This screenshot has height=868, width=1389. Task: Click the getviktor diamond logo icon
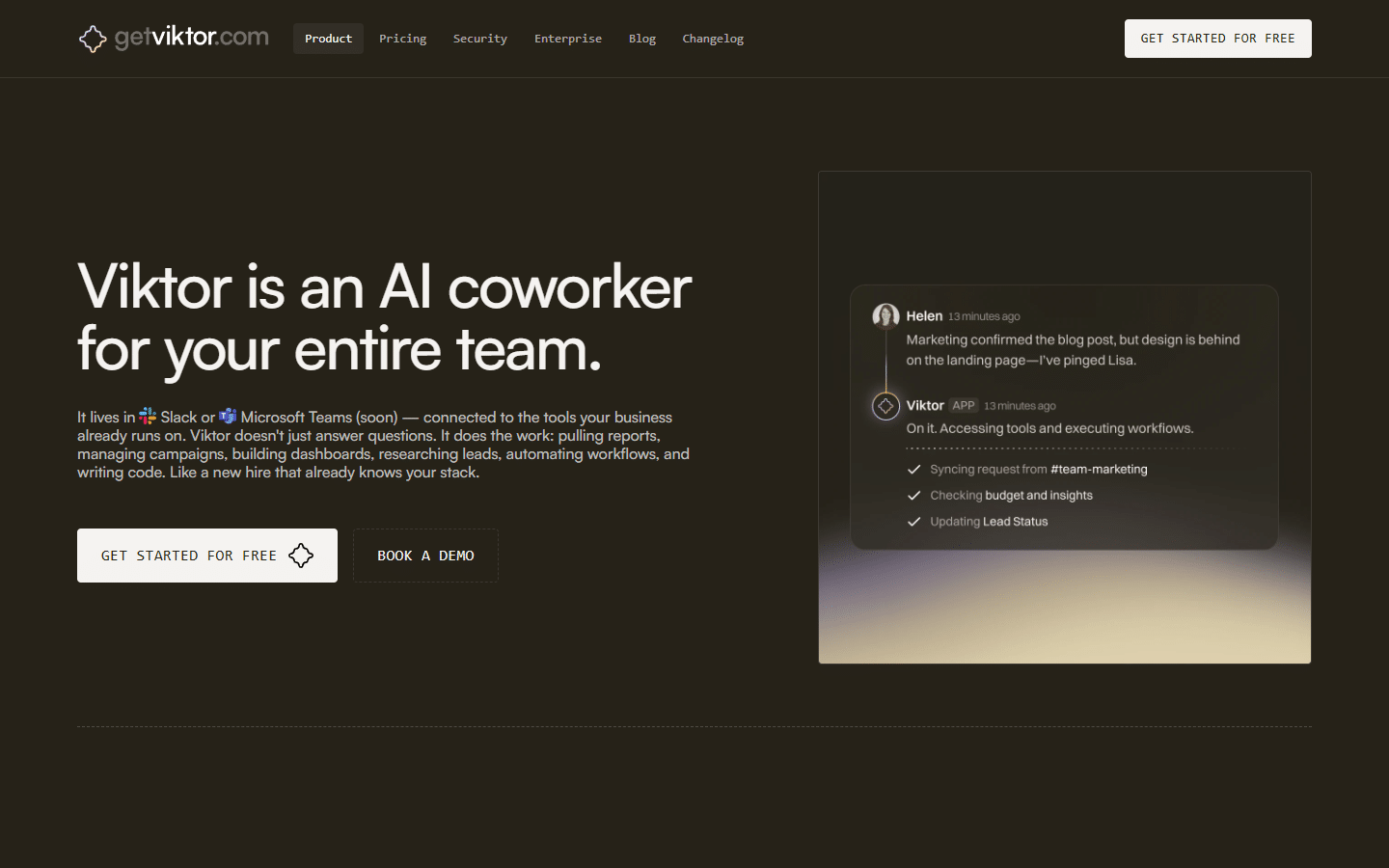(93, 39)
